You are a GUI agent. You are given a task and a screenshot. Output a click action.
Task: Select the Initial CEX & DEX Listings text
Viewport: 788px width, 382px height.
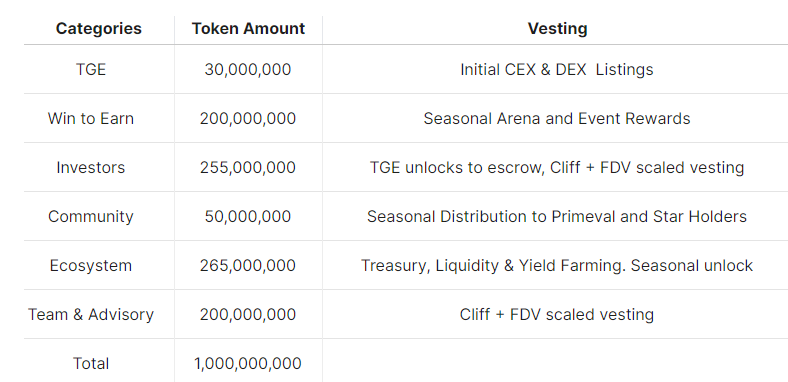[x=557, y=69]
